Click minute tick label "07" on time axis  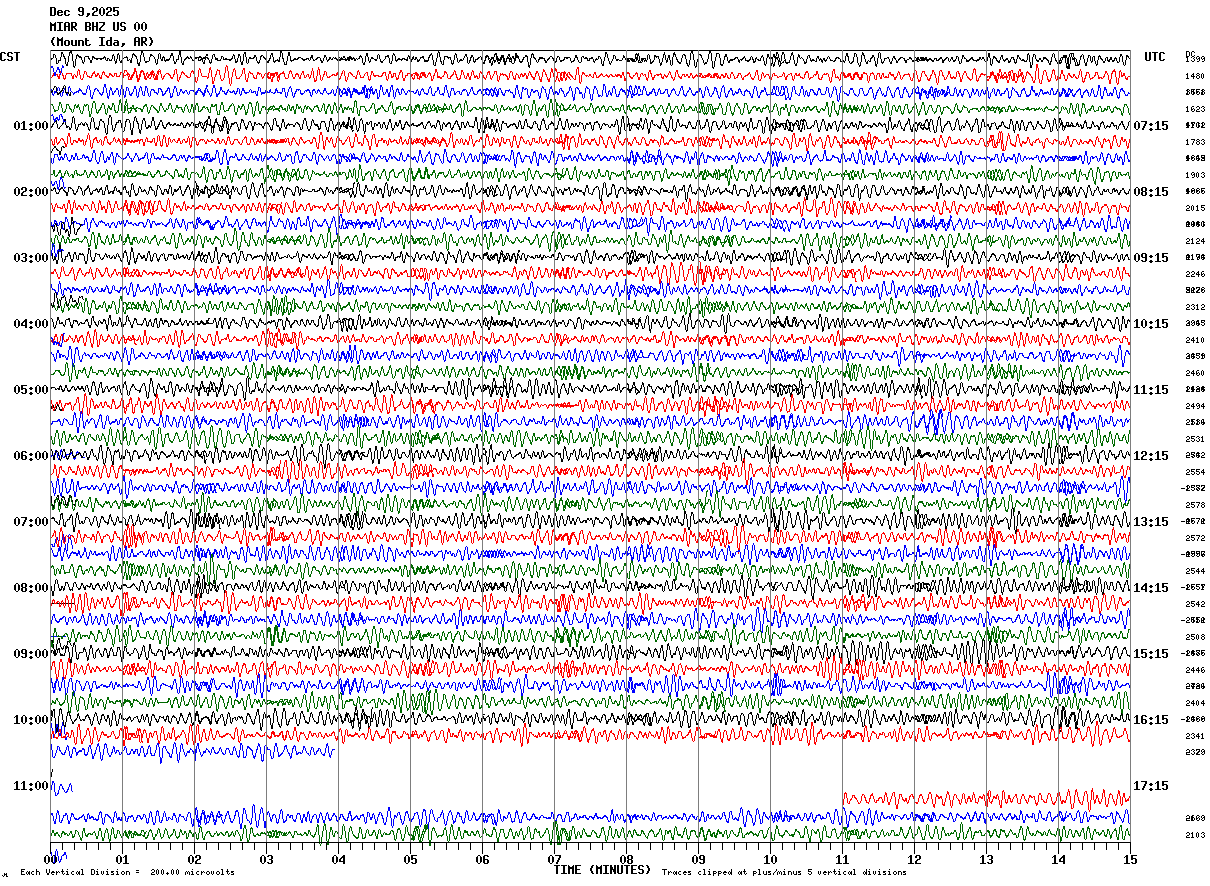554,859
